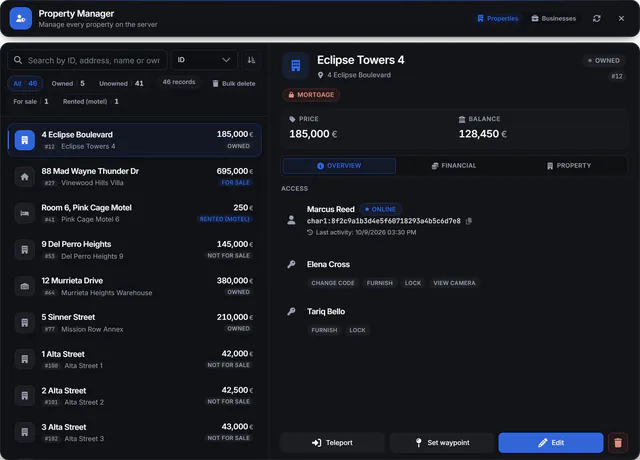Click the blue Edit button
Viewport: 640px width, 460px height.
pos(551,442)
